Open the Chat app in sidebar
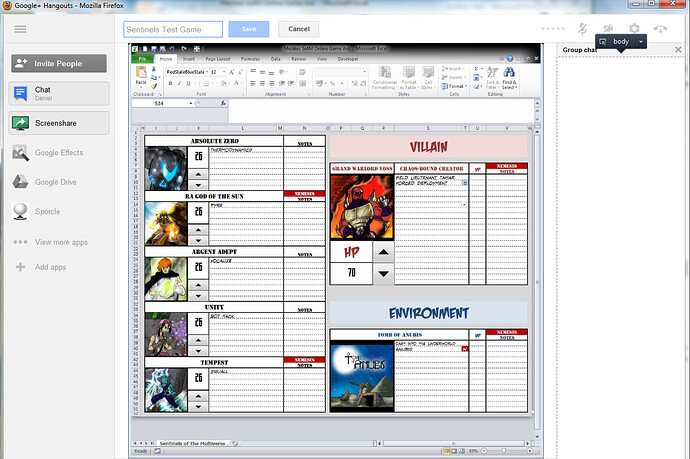Image resolution: width=690 pixels, height=459 pixels. 59,93
